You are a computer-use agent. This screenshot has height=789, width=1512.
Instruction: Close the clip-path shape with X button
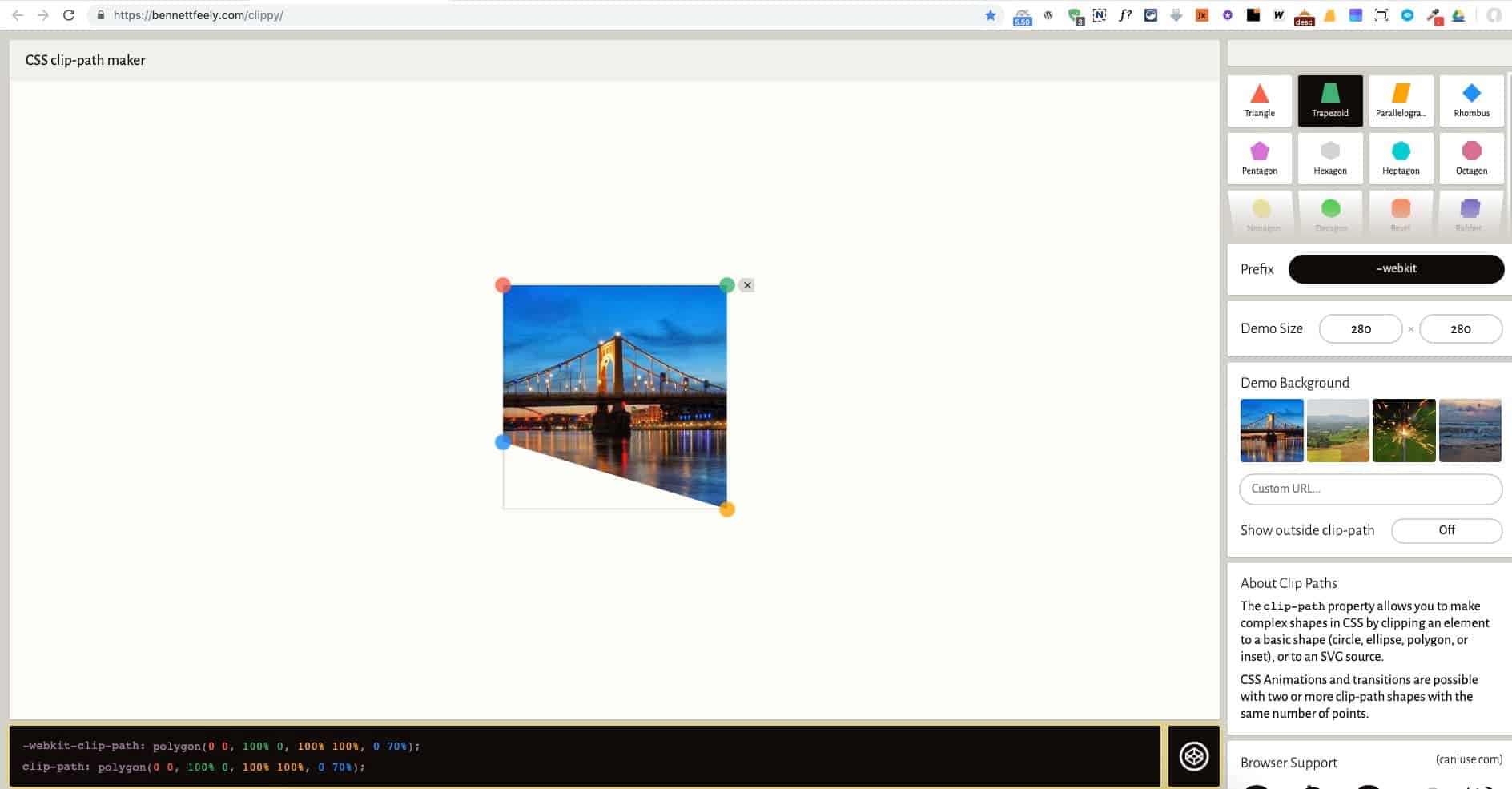747,285
